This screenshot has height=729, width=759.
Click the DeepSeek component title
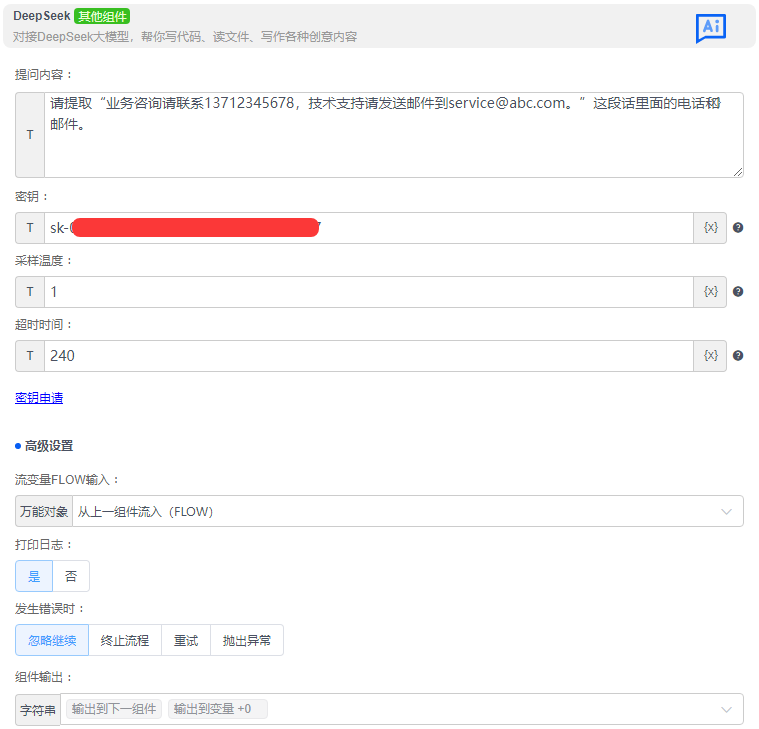pyautogui.click(x=42, y=16)
